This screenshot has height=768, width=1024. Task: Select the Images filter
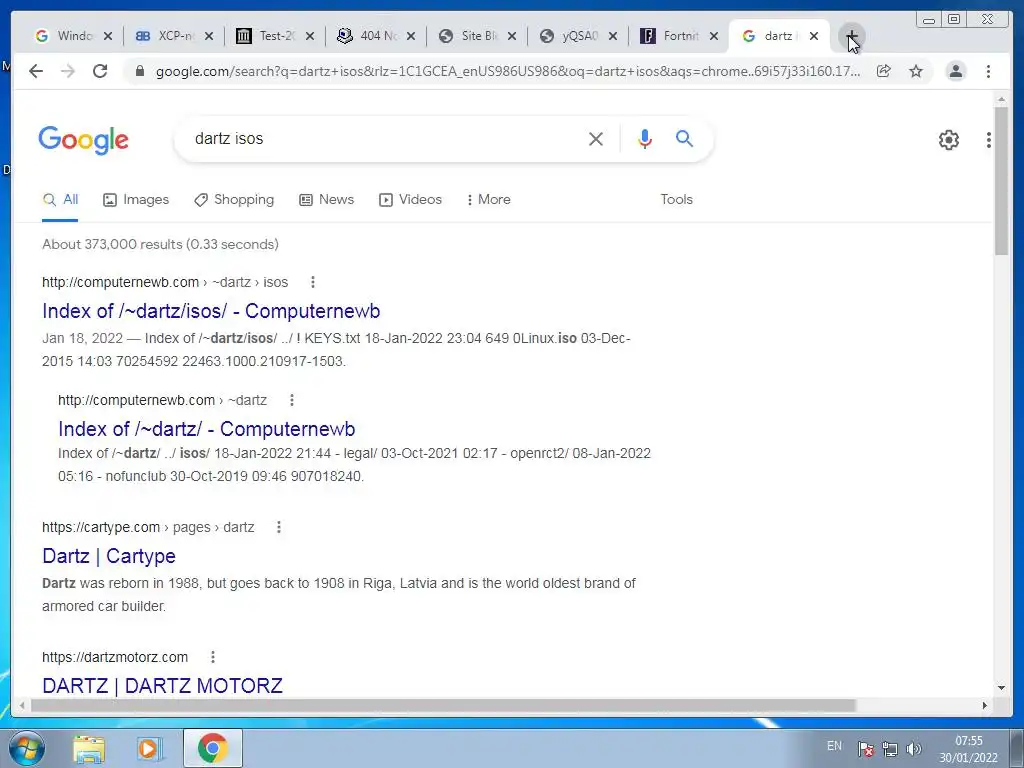[136, 200]
